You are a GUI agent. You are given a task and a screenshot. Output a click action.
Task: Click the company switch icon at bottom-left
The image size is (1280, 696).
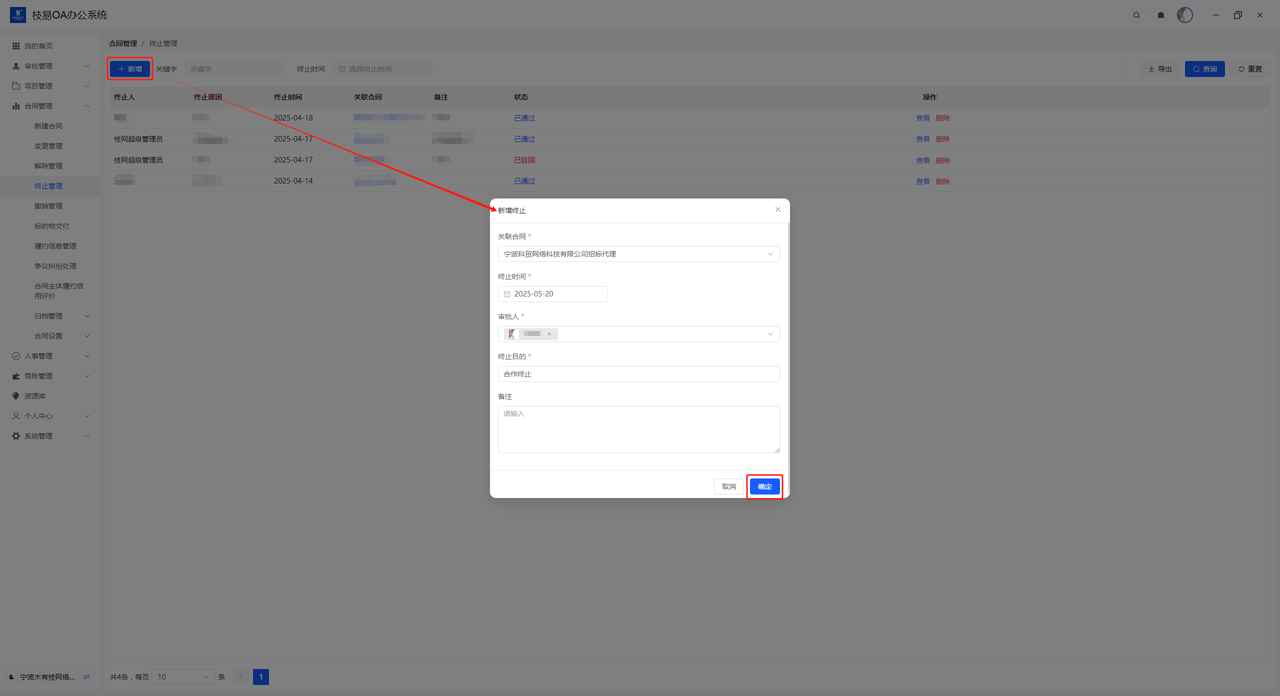point(87,677)
